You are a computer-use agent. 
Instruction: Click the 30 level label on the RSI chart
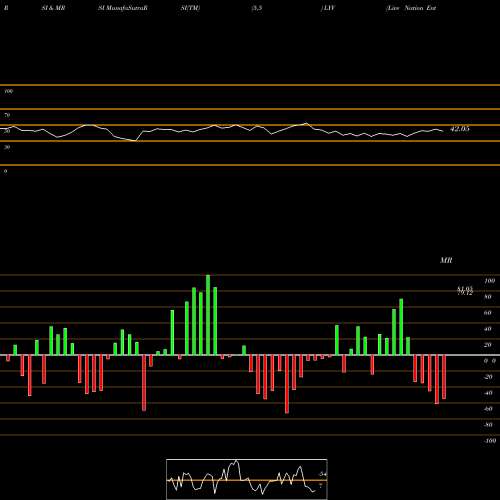[7, 147]
